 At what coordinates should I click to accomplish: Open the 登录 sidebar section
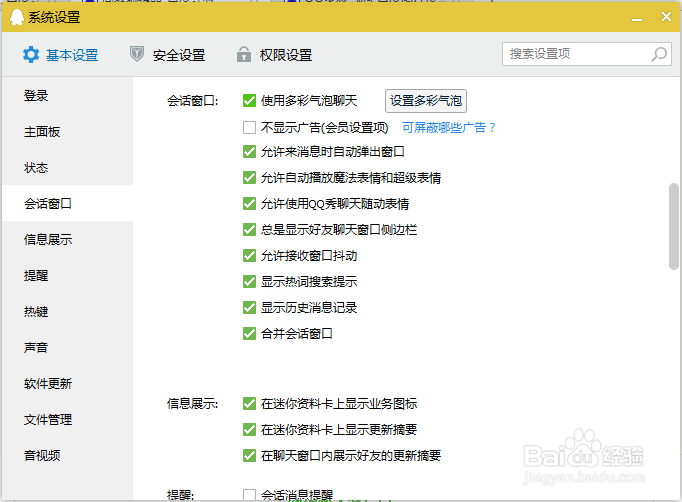pos(67,96)
